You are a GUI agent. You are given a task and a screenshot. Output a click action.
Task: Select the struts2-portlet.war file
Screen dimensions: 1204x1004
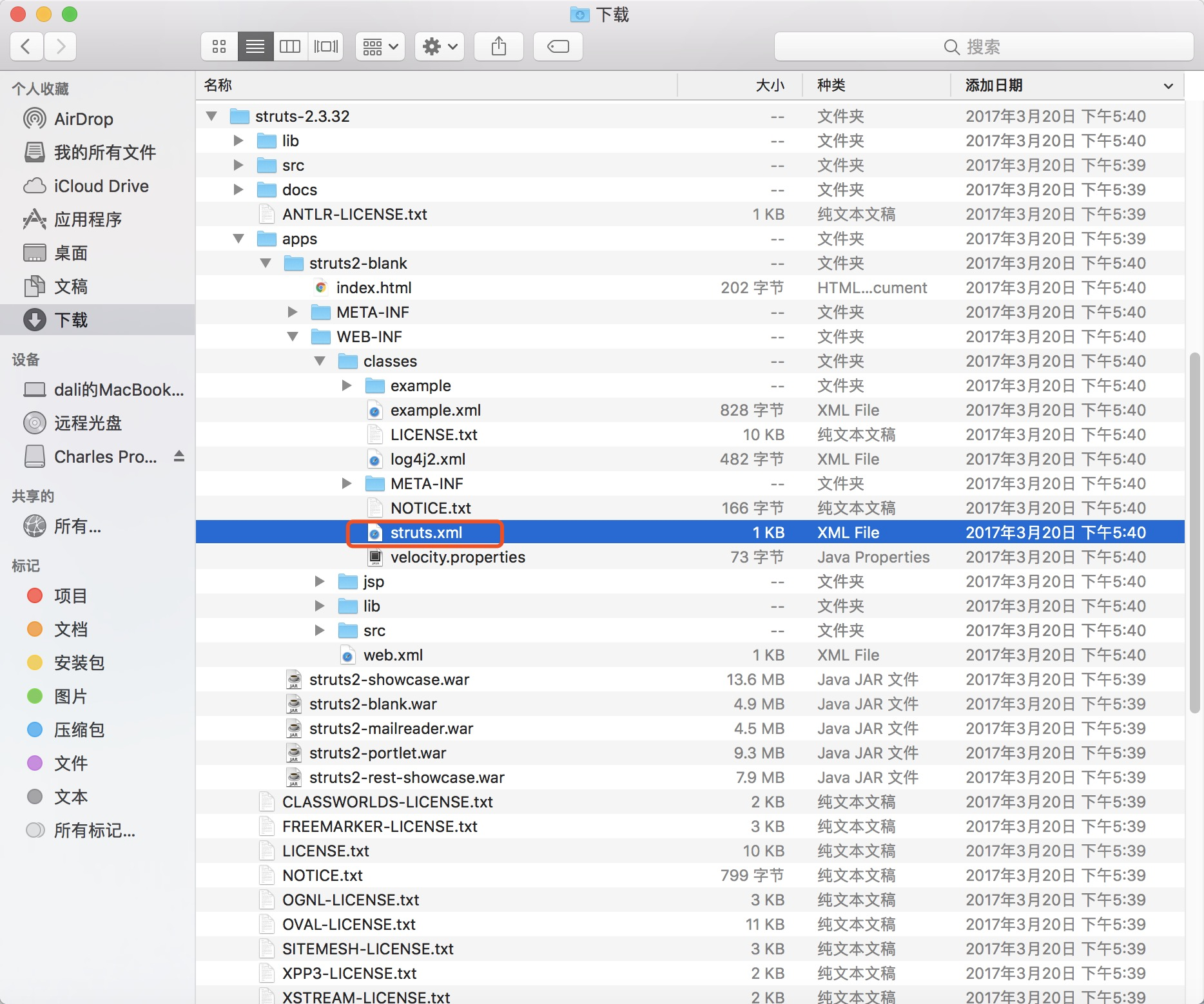(x=690, y=753)
